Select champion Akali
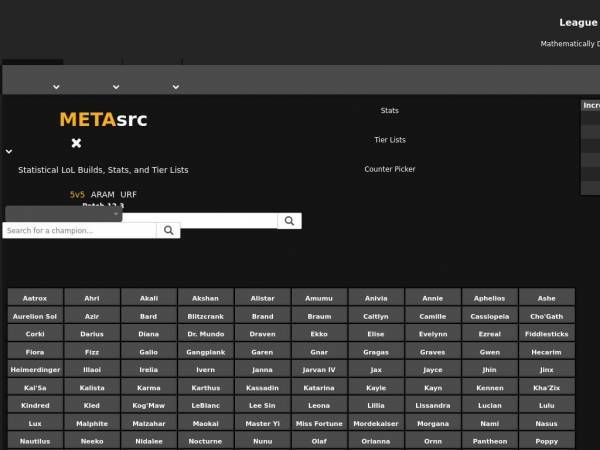This screenshot has height=450, width=600. tap(149, 297)
